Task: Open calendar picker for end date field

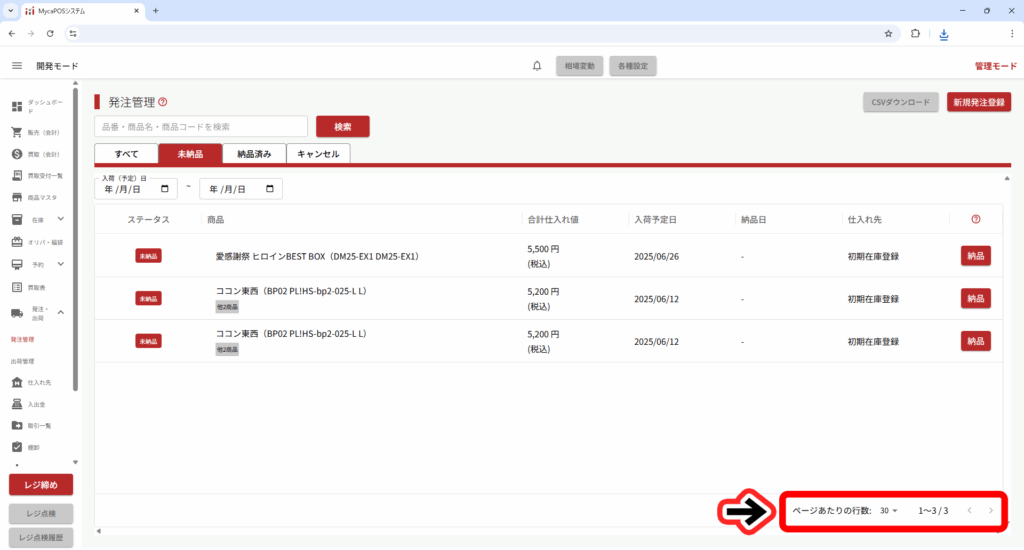Action: pos(270,189)
